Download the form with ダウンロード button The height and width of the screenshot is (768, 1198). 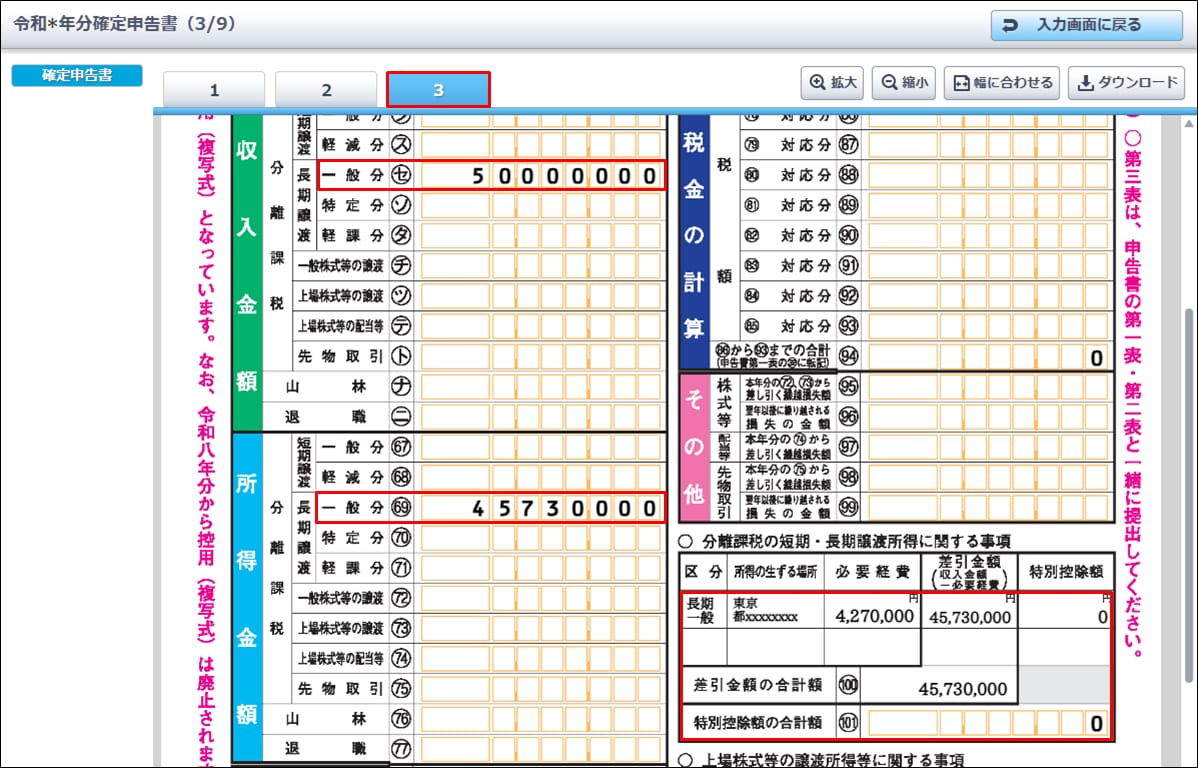[1126, 83]
